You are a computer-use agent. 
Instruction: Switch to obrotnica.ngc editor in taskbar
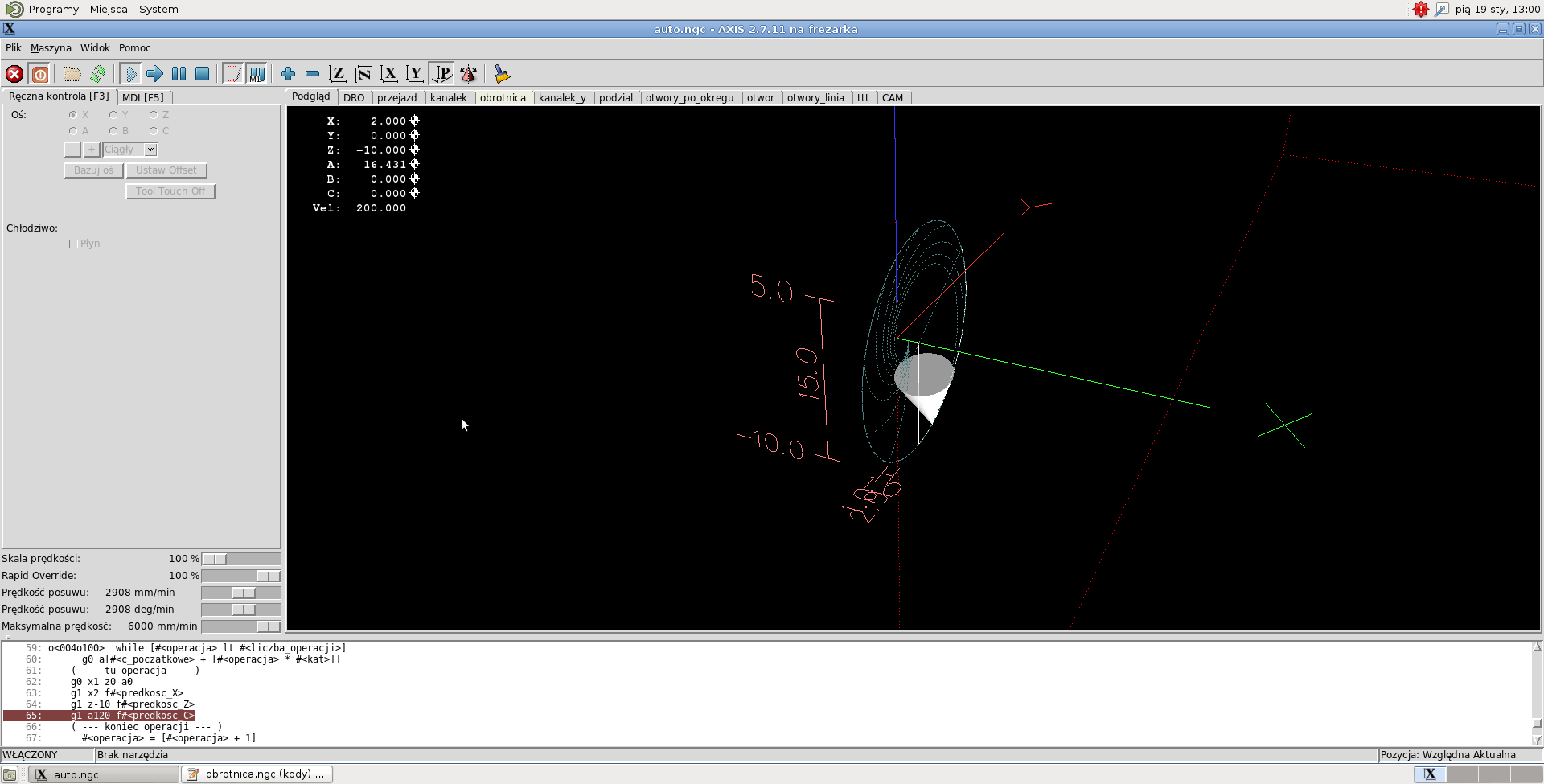click(x=257, y=774)
